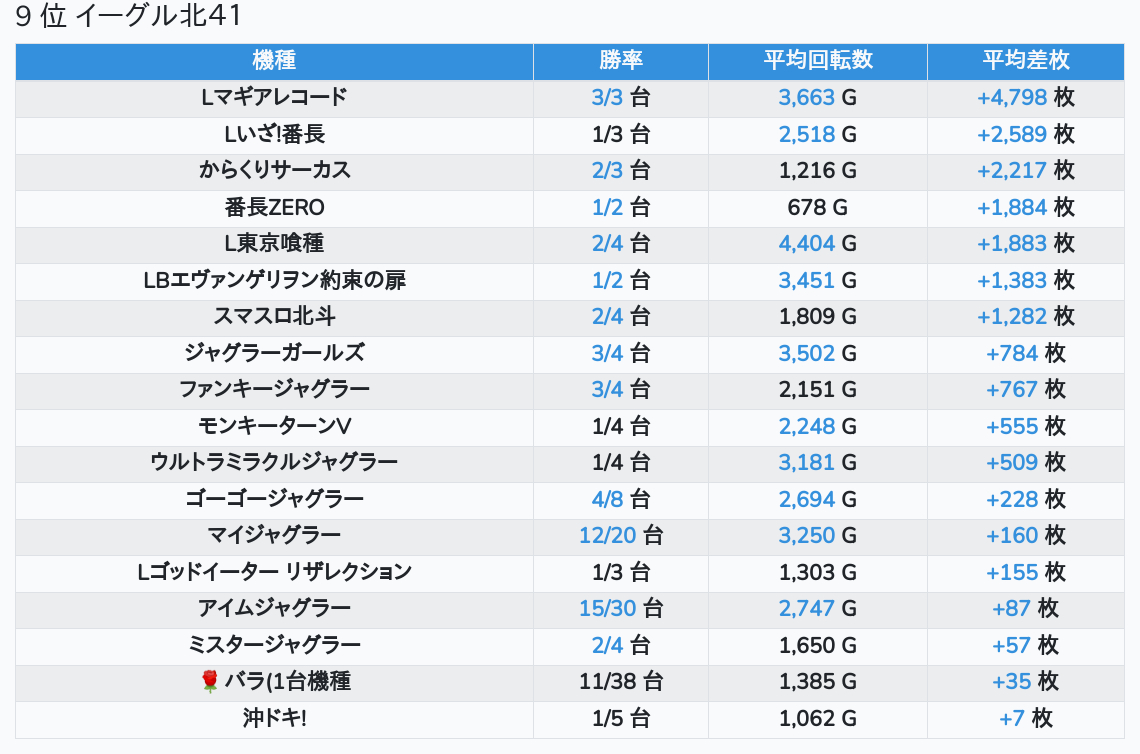Click average spins 2,151 G
This screenshot has width=1140, height=754.
(x=818, y=389)
